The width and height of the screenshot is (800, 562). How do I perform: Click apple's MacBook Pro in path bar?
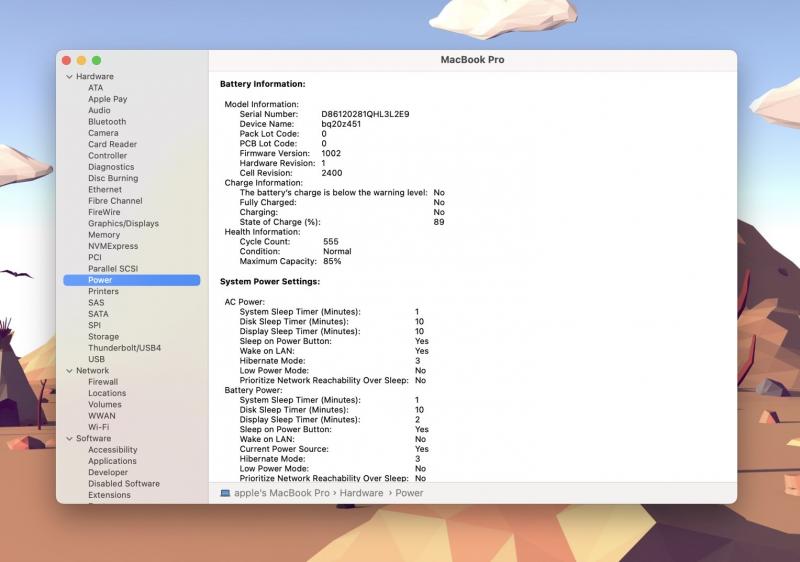pos(281,493)
